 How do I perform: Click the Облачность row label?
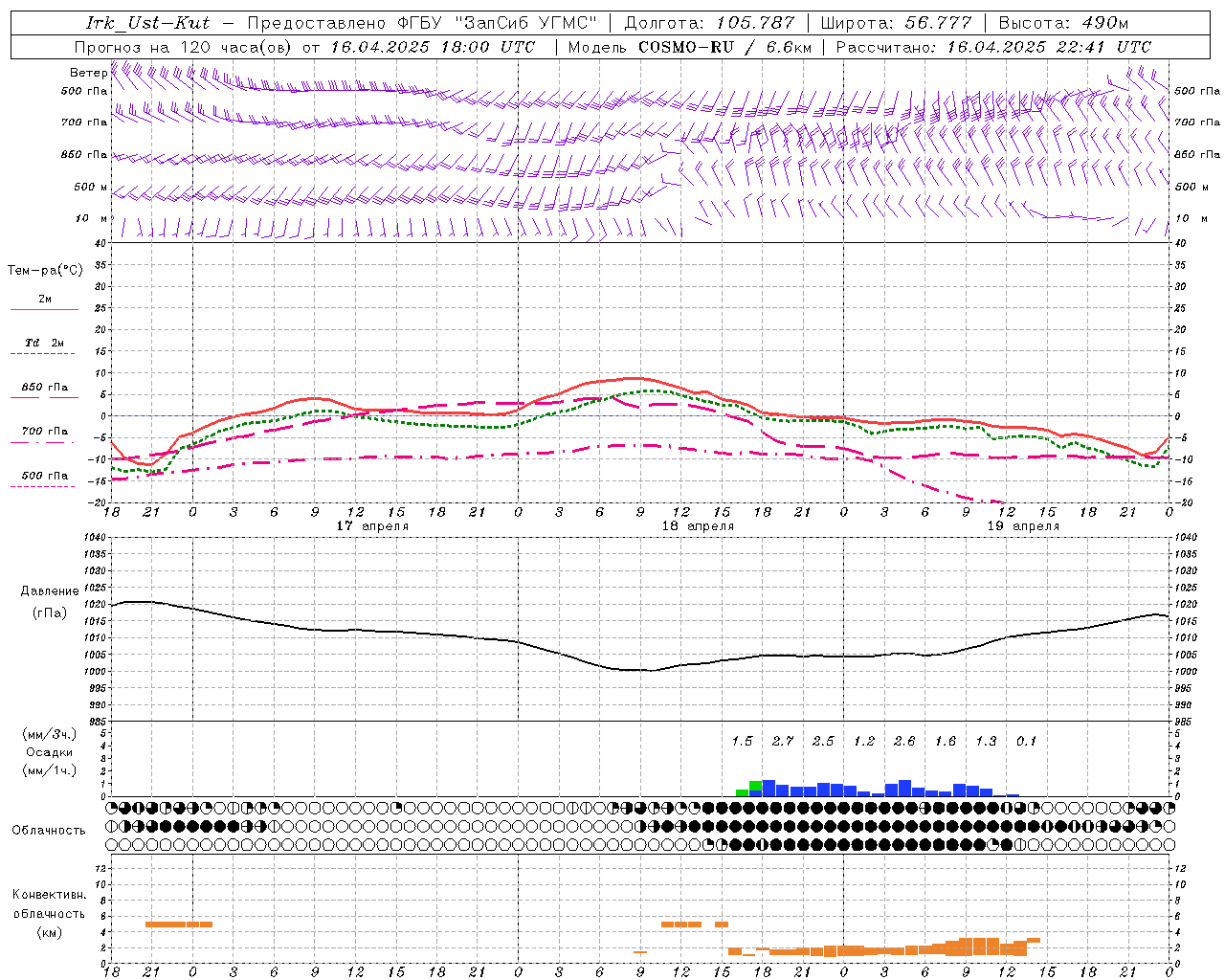click(49, 830)
